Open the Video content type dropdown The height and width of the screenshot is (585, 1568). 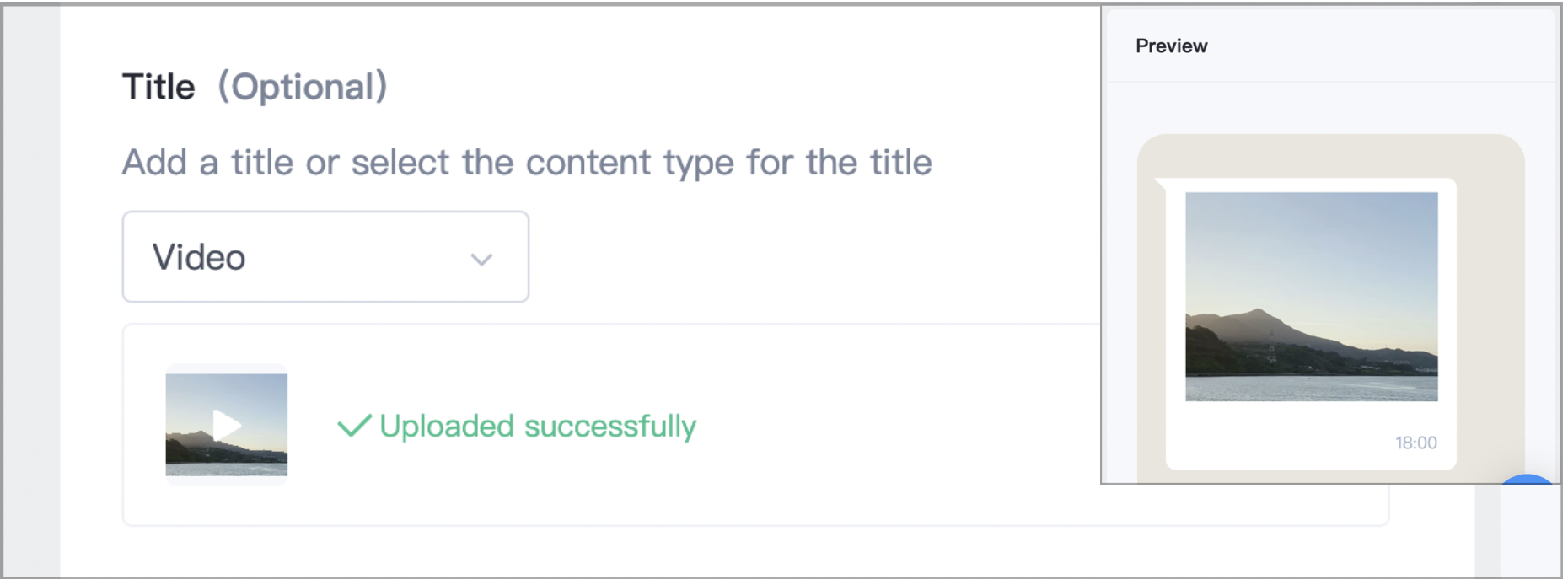point(325,257)
